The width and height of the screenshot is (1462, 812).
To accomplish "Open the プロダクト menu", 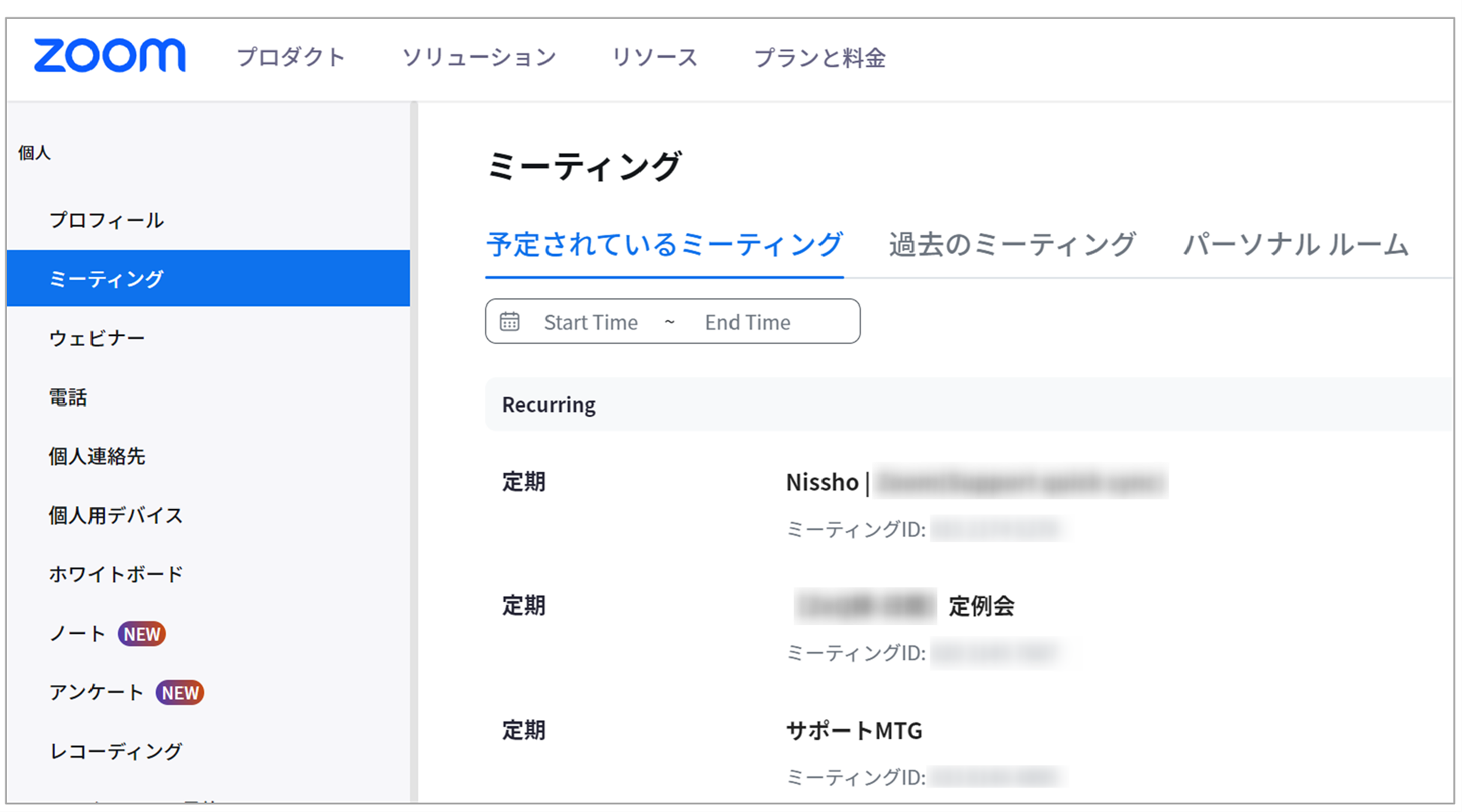I will tap(292, 57).
